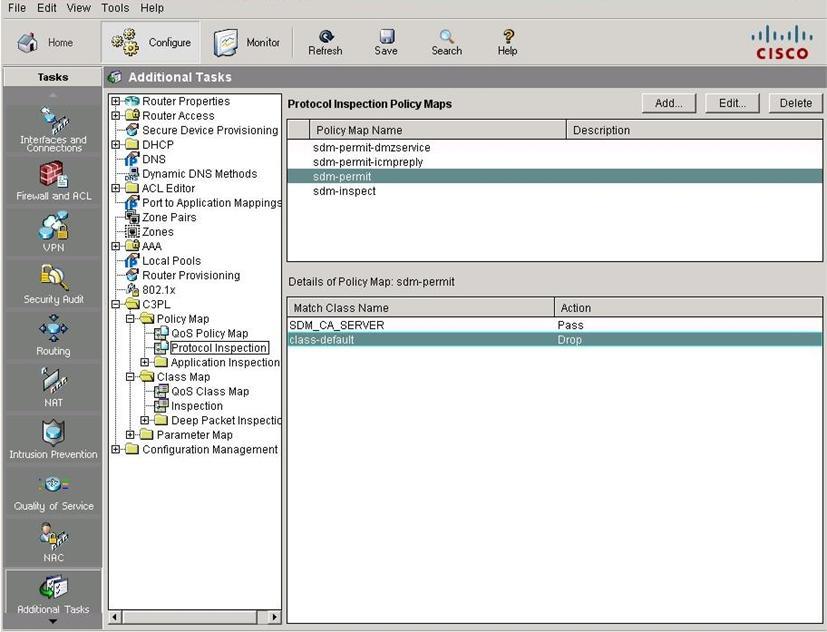Select the Zone Pairs tree icon
827x632 pixels.
[132, 217]
